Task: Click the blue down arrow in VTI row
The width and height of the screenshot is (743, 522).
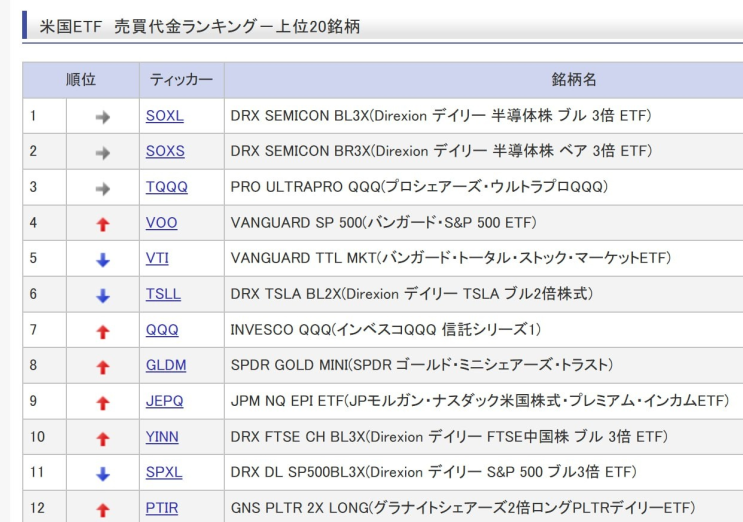Action: (103, 260)
